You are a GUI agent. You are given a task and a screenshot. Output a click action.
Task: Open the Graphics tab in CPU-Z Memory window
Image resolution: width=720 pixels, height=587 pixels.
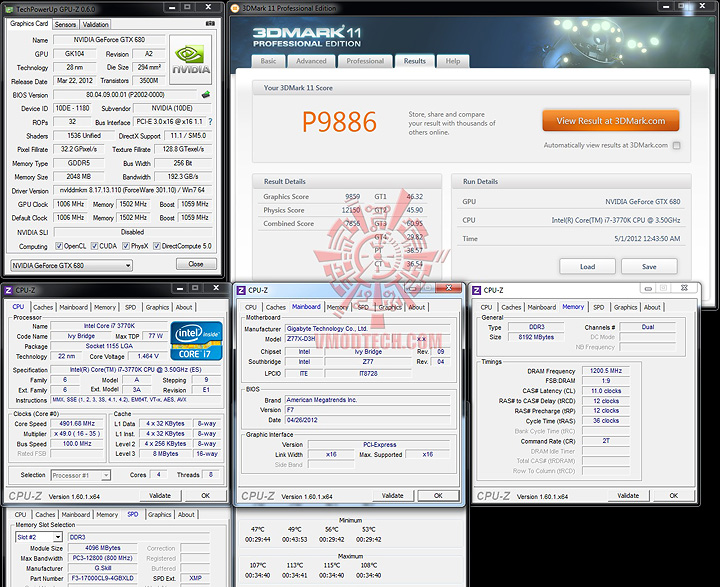pos(625,307)
